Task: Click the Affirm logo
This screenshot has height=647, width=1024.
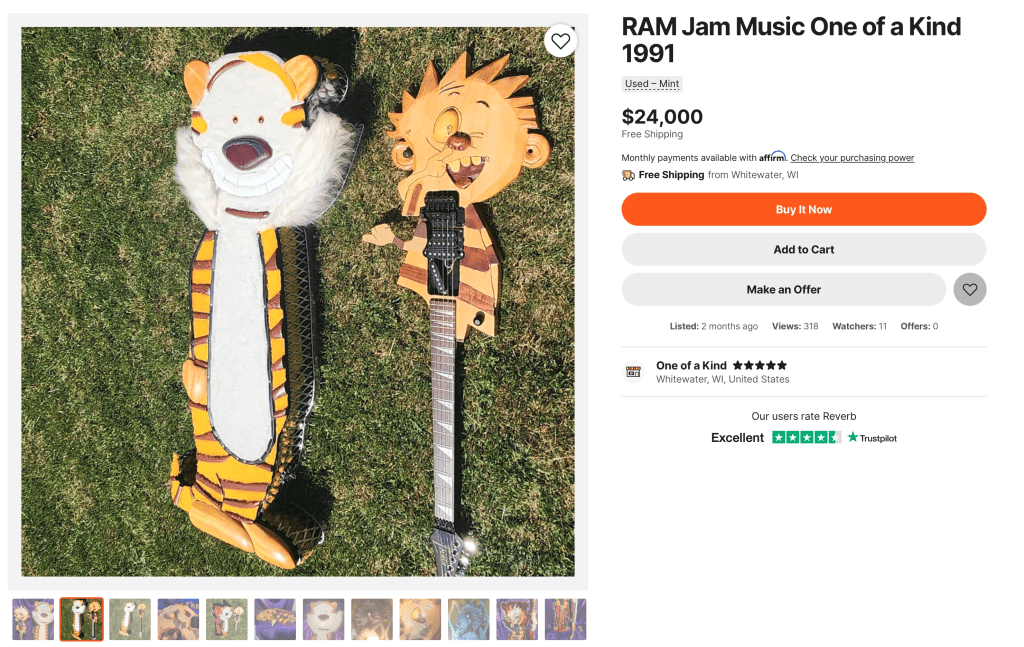Action: 772,157
